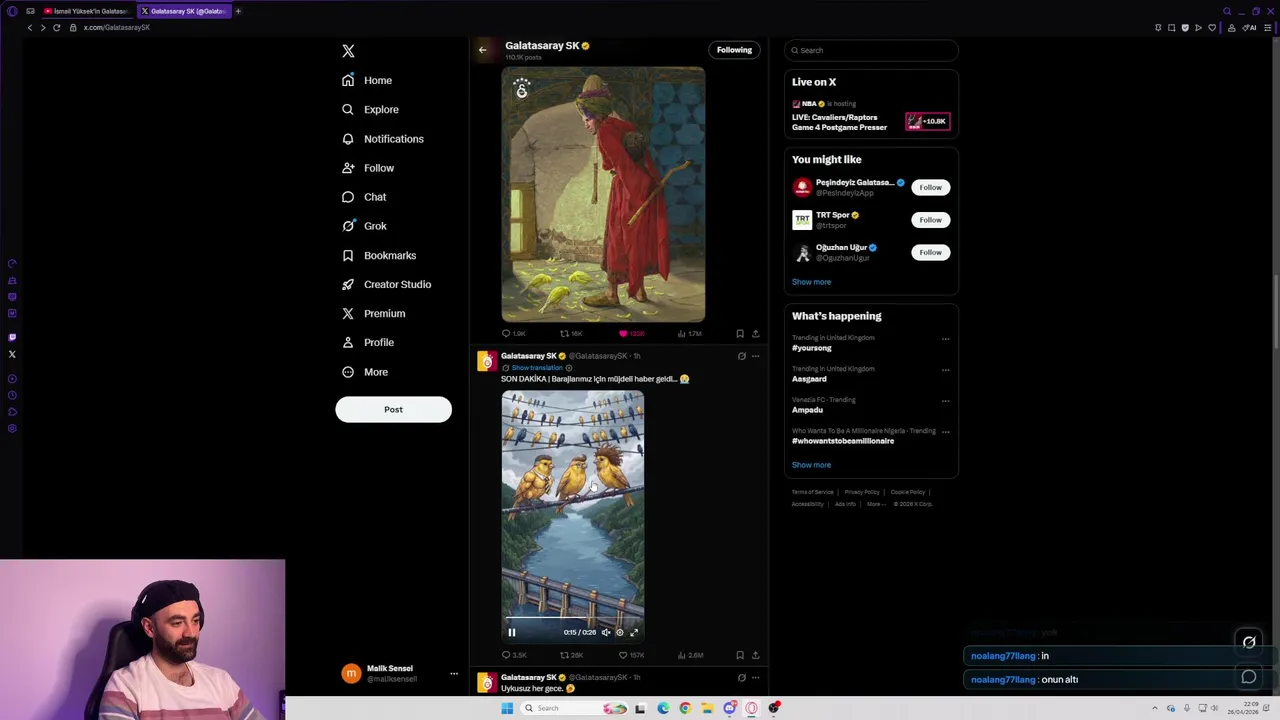Image resolution: width=1280 pixels, height=720 pixels.
Task: Open Bookmarks in the sidebar
Action: coord(379,256)
